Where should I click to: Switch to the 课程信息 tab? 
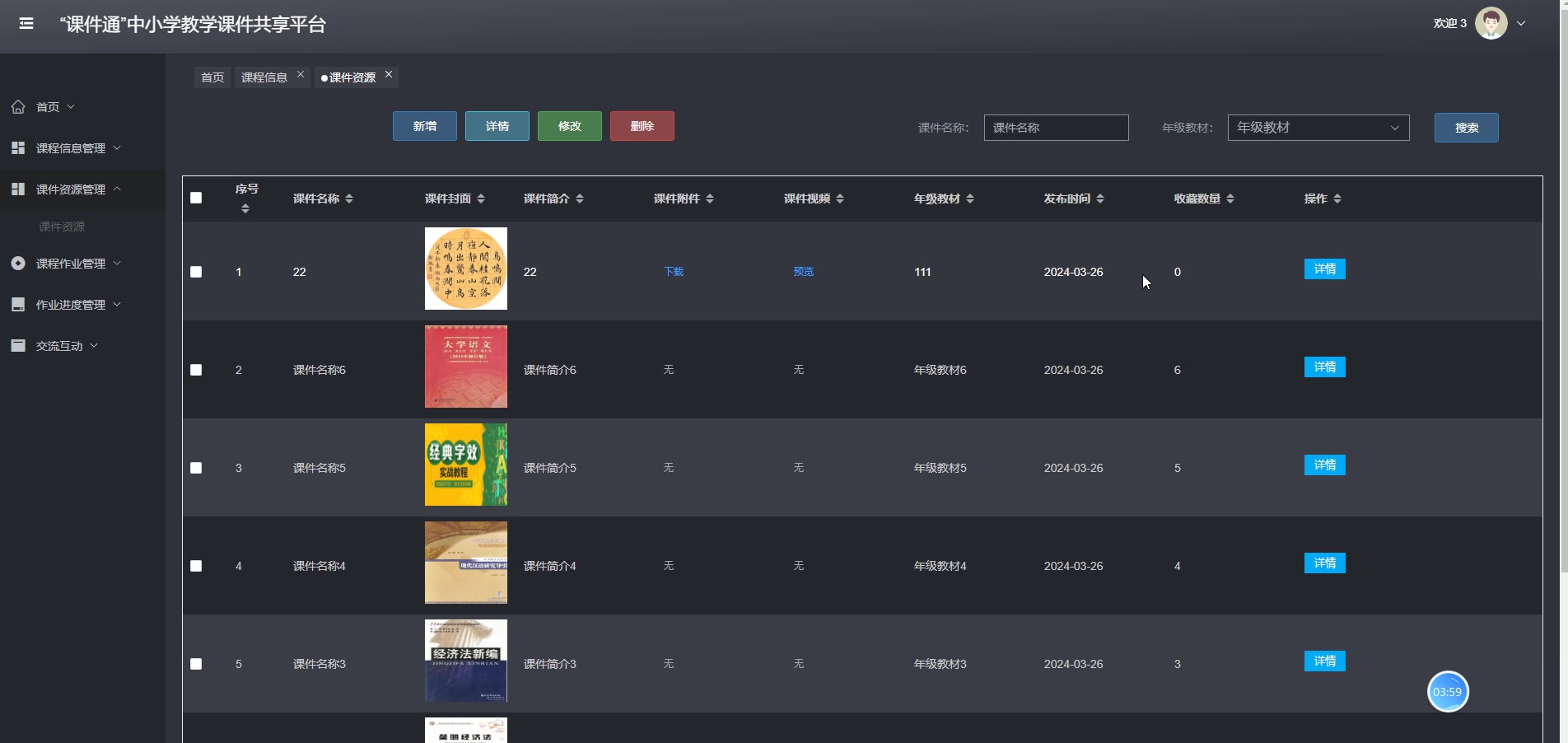click(264, 77)
